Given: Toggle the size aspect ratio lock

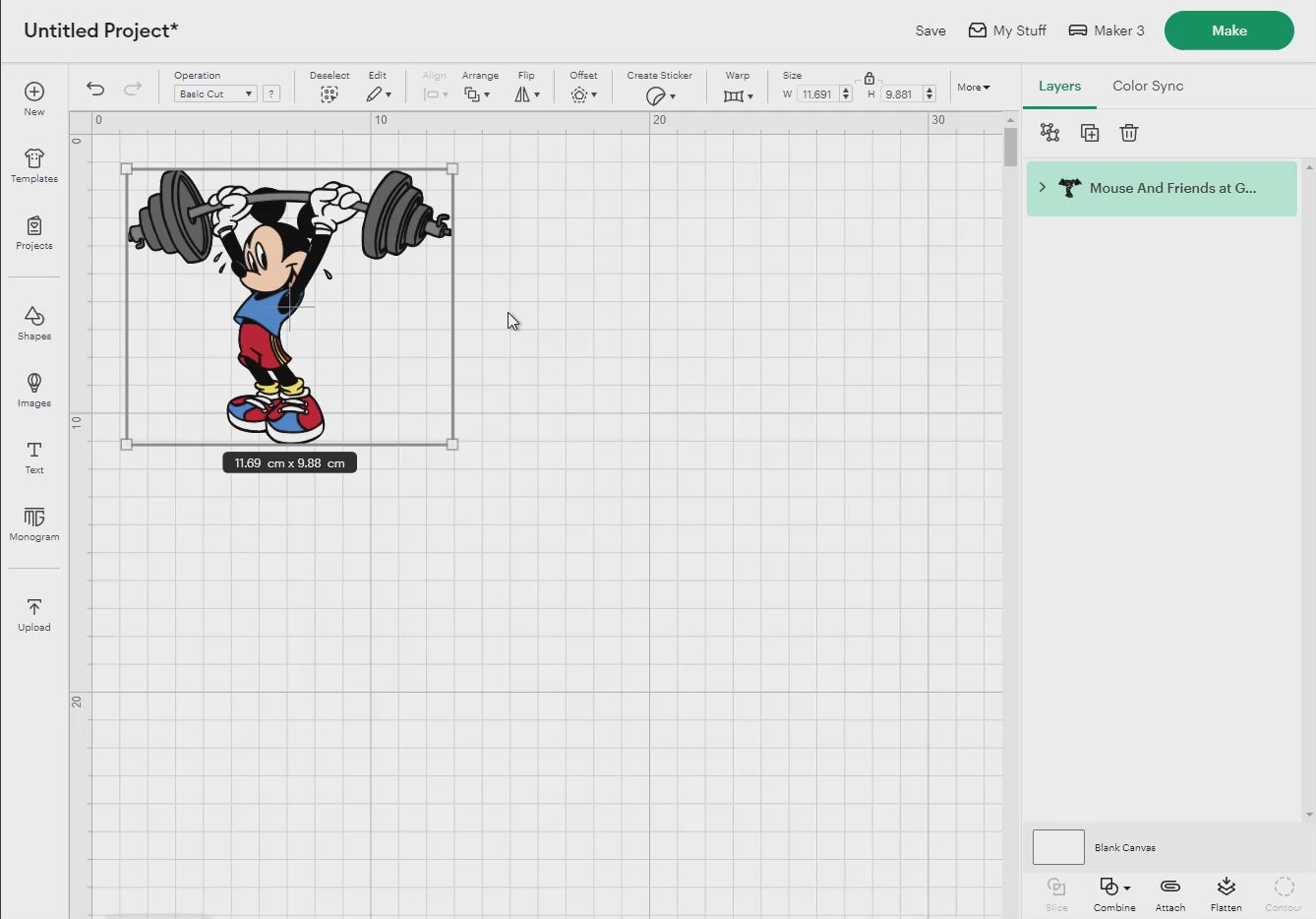Looking at the screenshot, I should [869, 78].
